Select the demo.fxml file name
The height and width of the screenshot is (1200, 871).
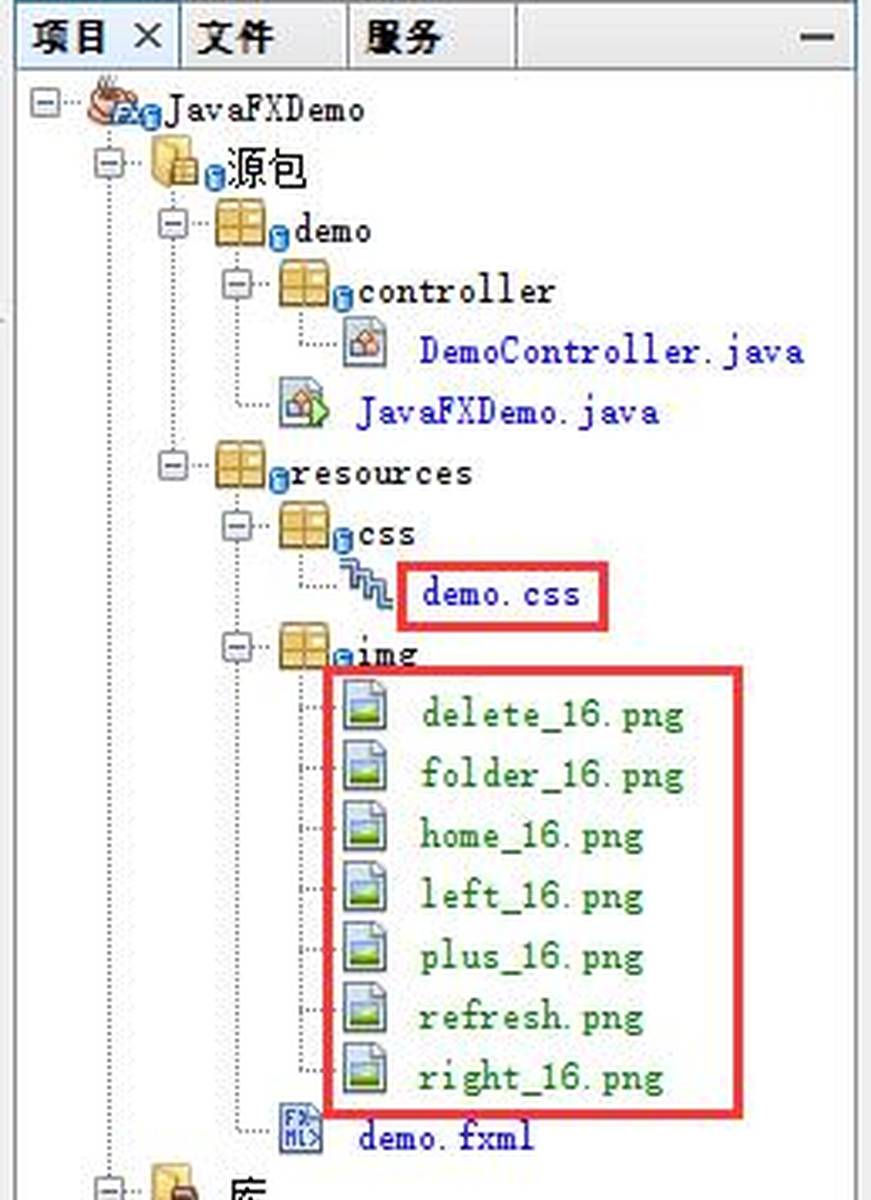tap(447, 1137)
